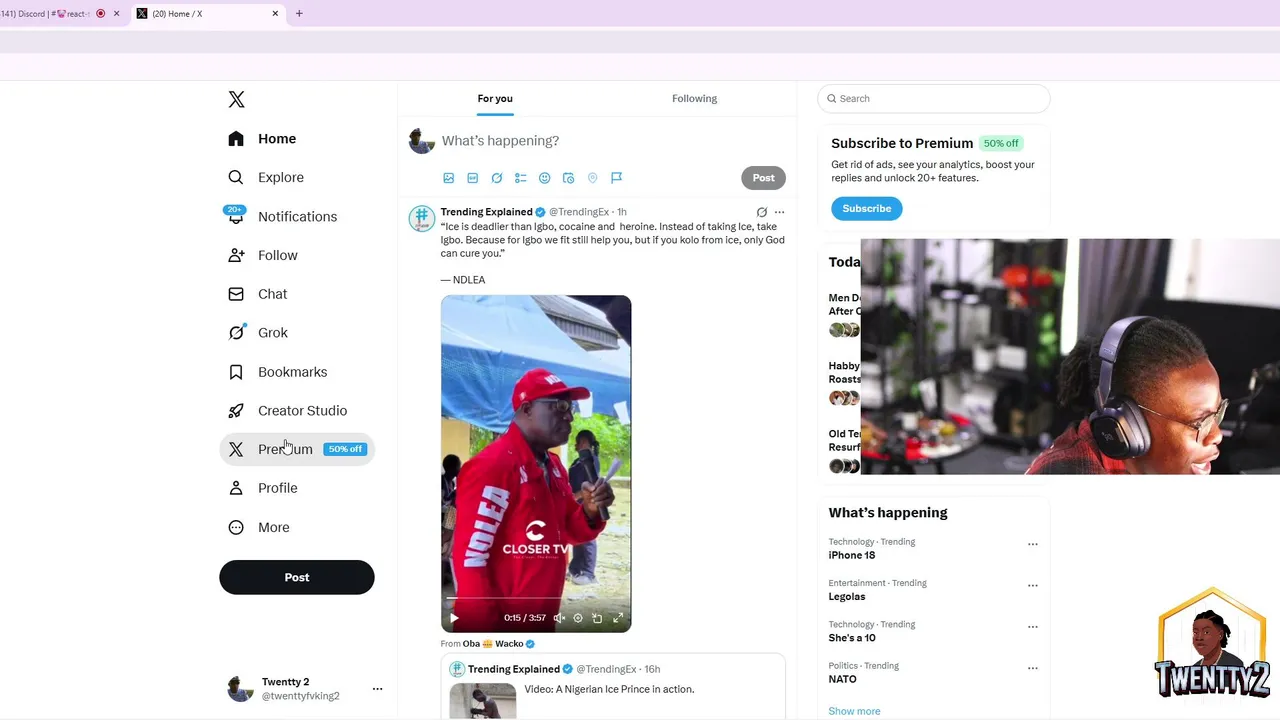Click the Search field
The image size is (1280, 720).
pyautogui.click(x=934, y=98)
